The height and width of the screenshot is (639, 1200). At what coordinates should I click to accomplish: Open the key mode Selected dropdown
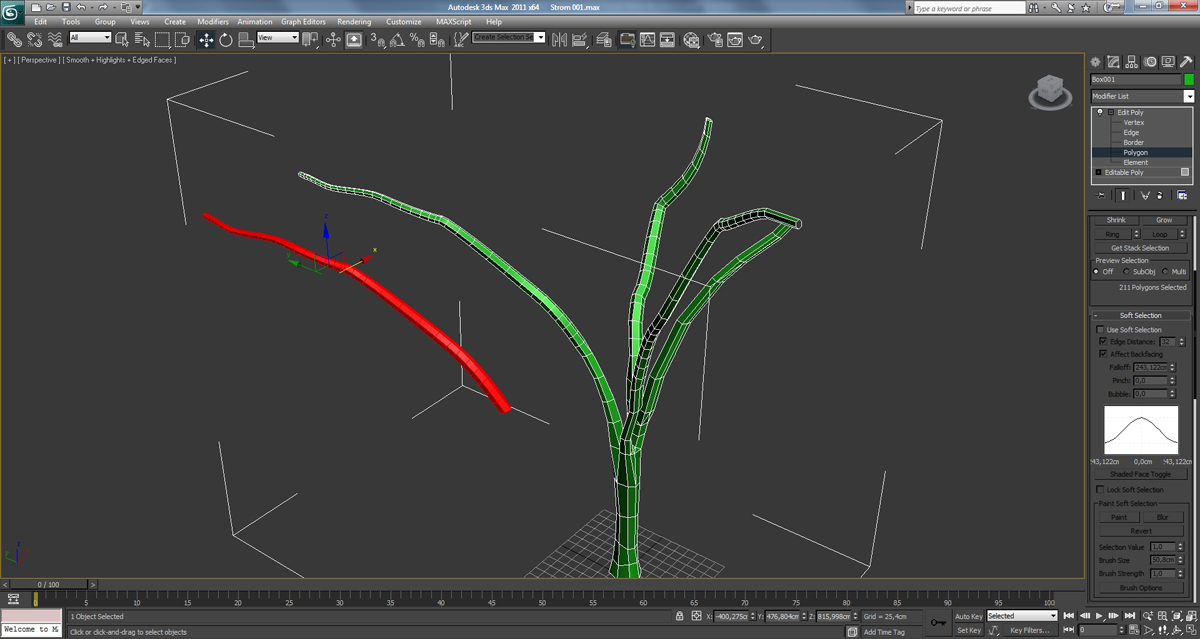pos(1022,616)
